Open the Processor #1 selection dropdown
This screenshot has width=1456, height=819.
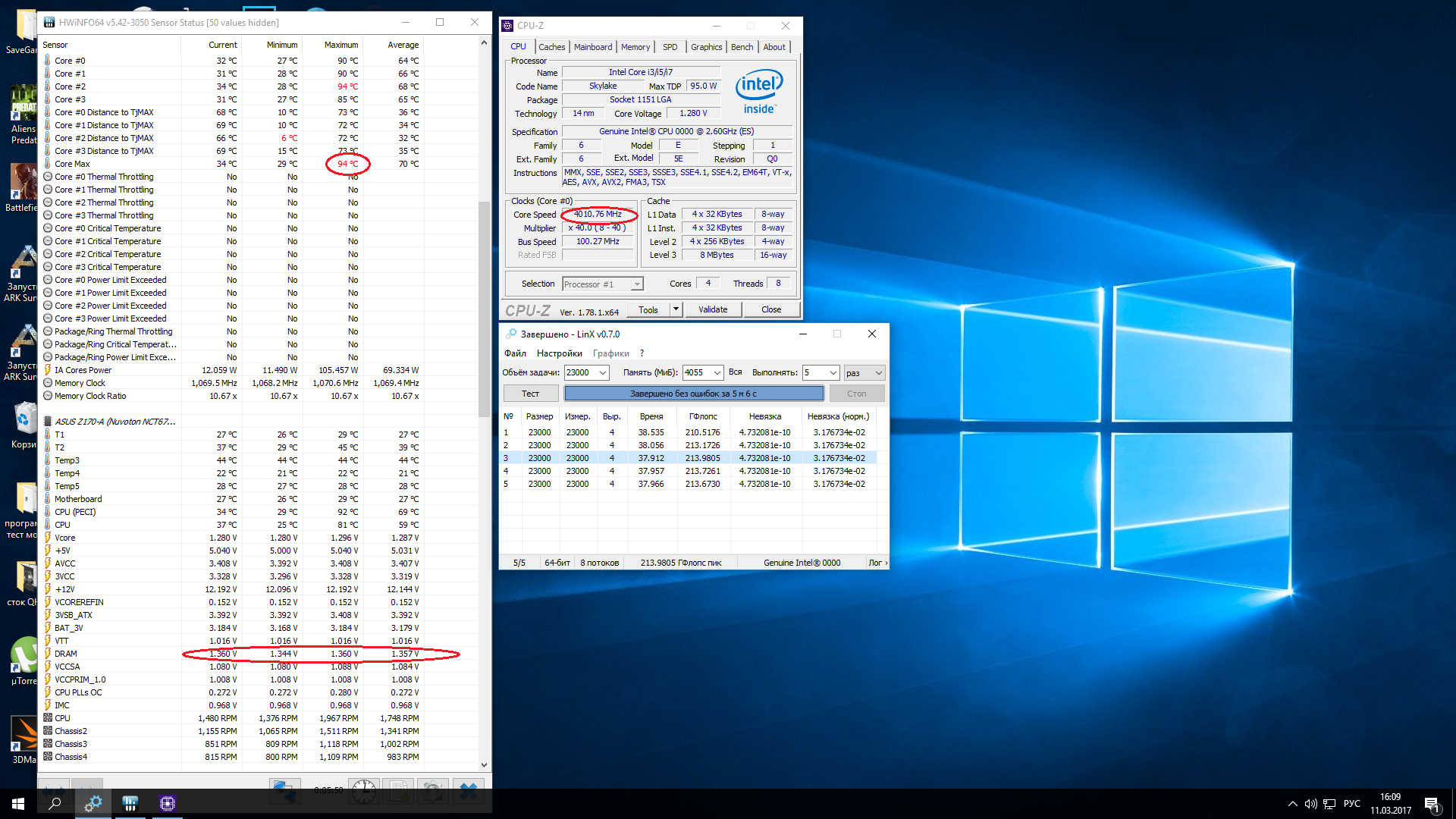point(637,284)
